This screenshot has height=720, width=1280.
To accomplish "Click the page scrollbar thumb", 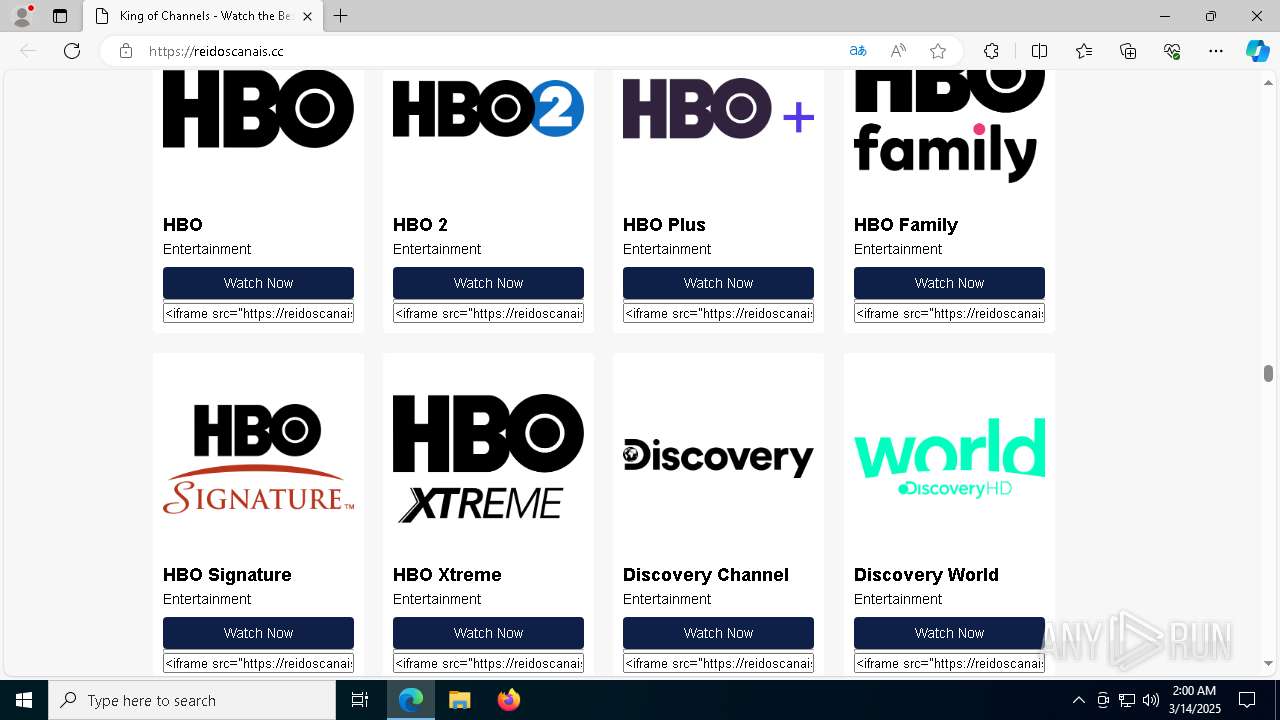I will click(1268, 373).
